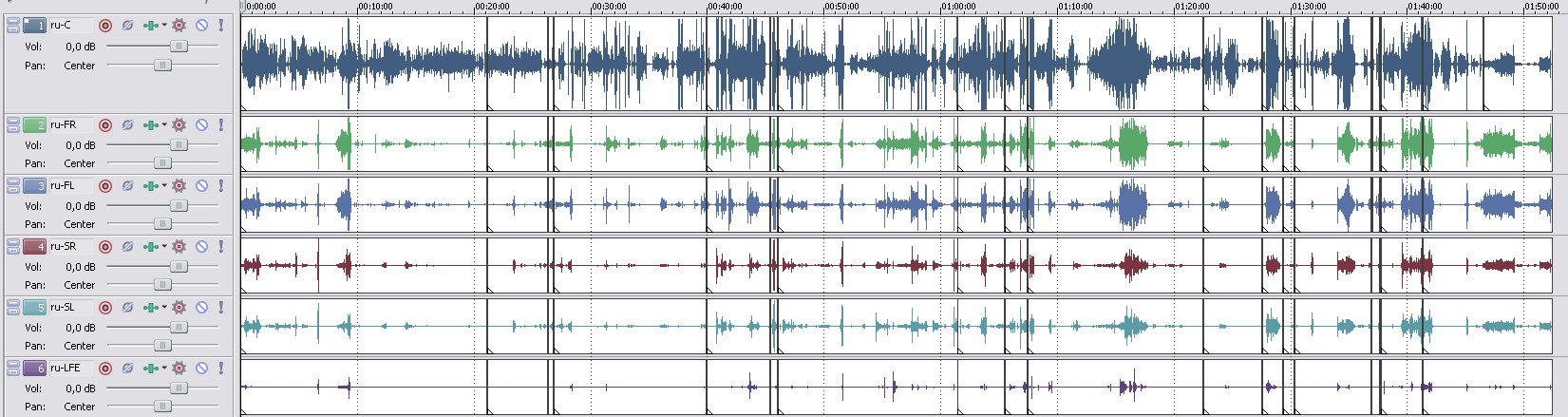Viewport: 1568px width, 417px height.
Task: Click the automation settings gear on ru-FL
Action: 179,185
